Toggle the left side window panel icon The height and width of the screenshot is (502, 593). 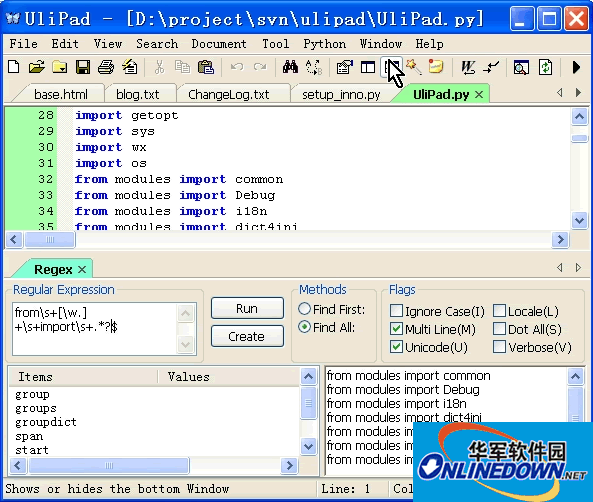pyautogui.click(x=368, y=67)
